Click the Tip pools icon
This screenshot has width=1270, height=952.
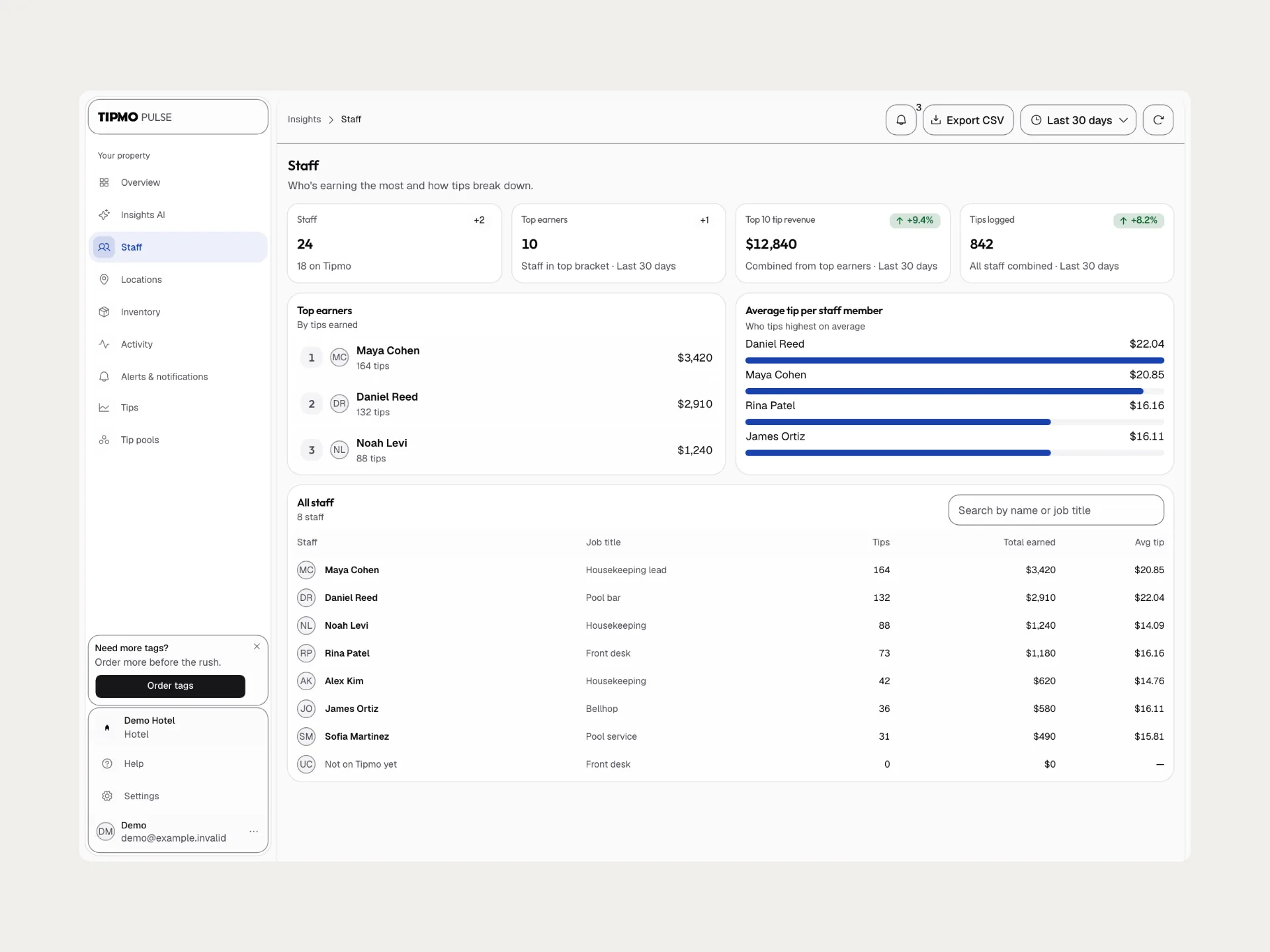click(x=104, y=440)
